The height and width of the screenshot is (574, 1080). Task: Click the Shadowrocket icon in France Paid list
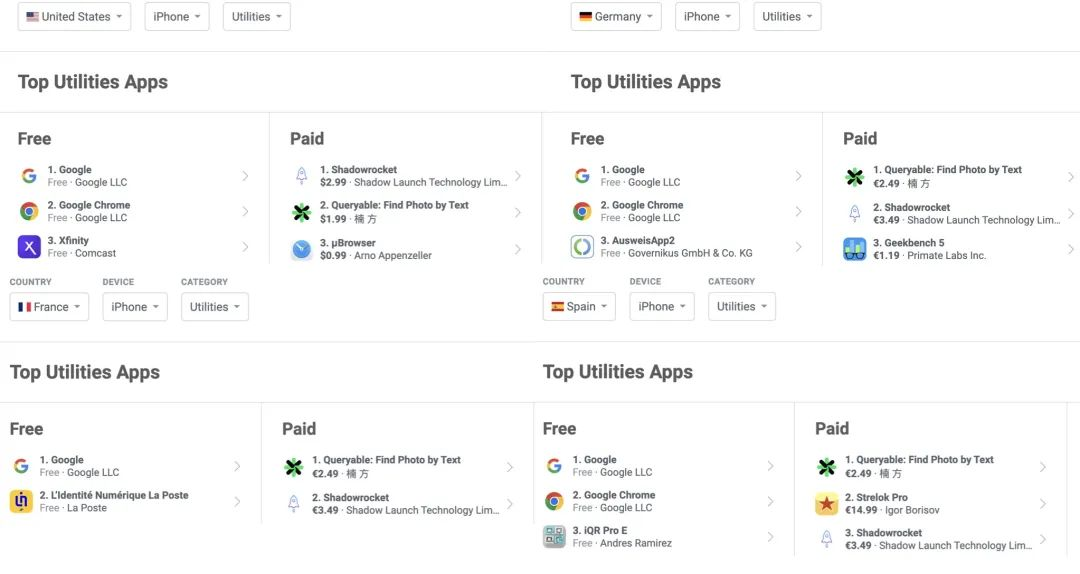tap(293, 504)
